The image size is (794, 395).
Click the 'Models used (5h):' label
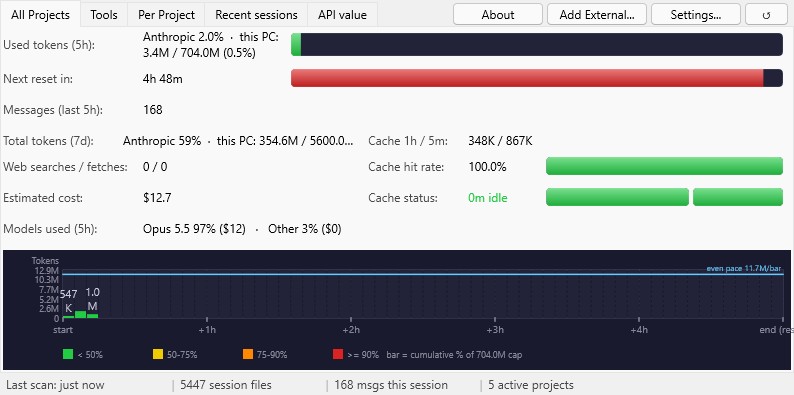coord(50,229)
